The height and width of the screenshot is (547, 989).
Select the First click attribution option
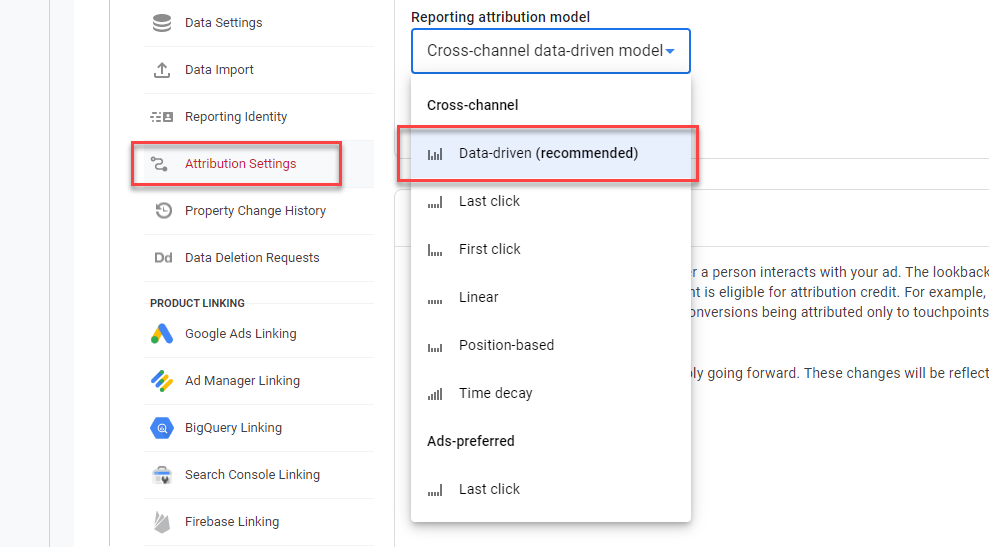(x=489, y=250)
